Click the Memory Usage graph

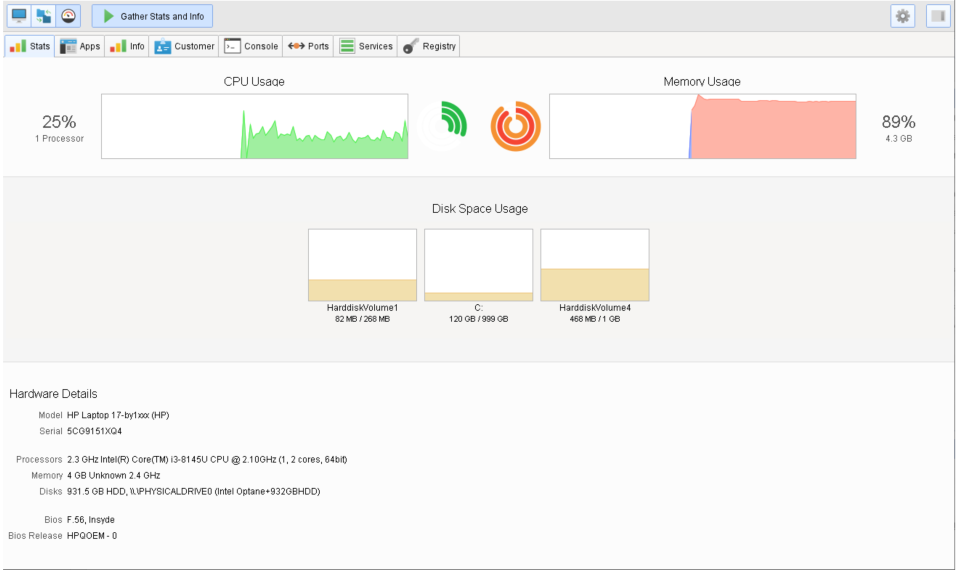[703, 126]
